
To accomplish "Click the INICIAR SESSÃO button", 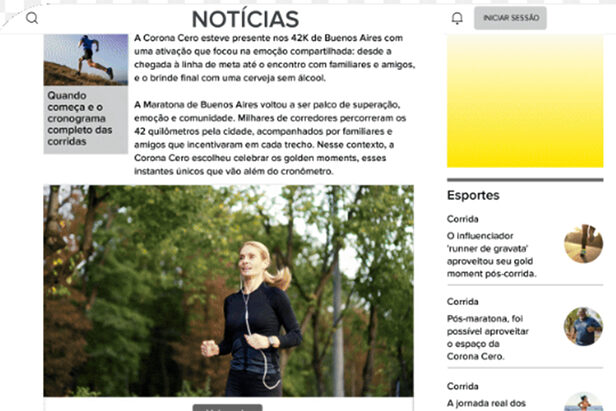I will pyautogui.click(x=510, y=18).
